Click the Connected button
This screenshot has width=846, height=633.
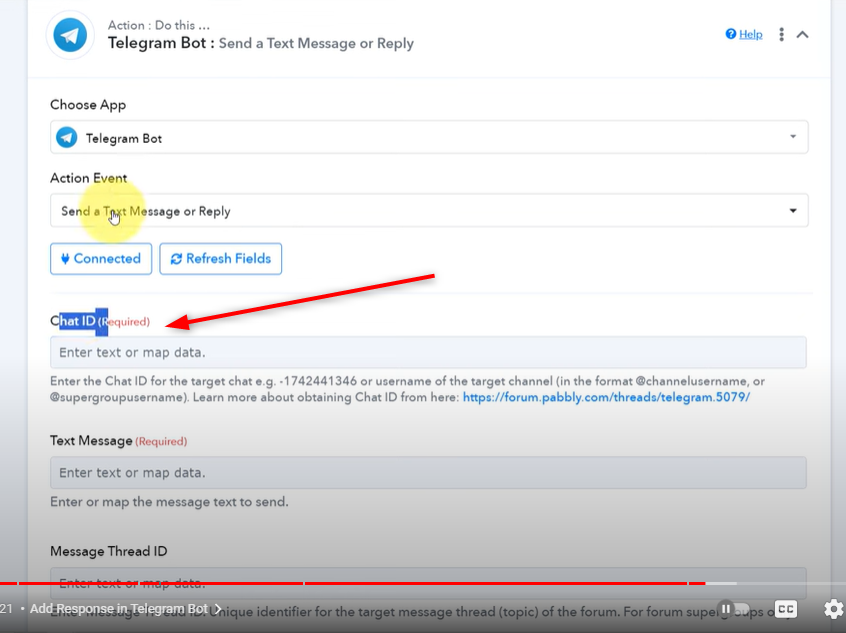click(101, 258)
